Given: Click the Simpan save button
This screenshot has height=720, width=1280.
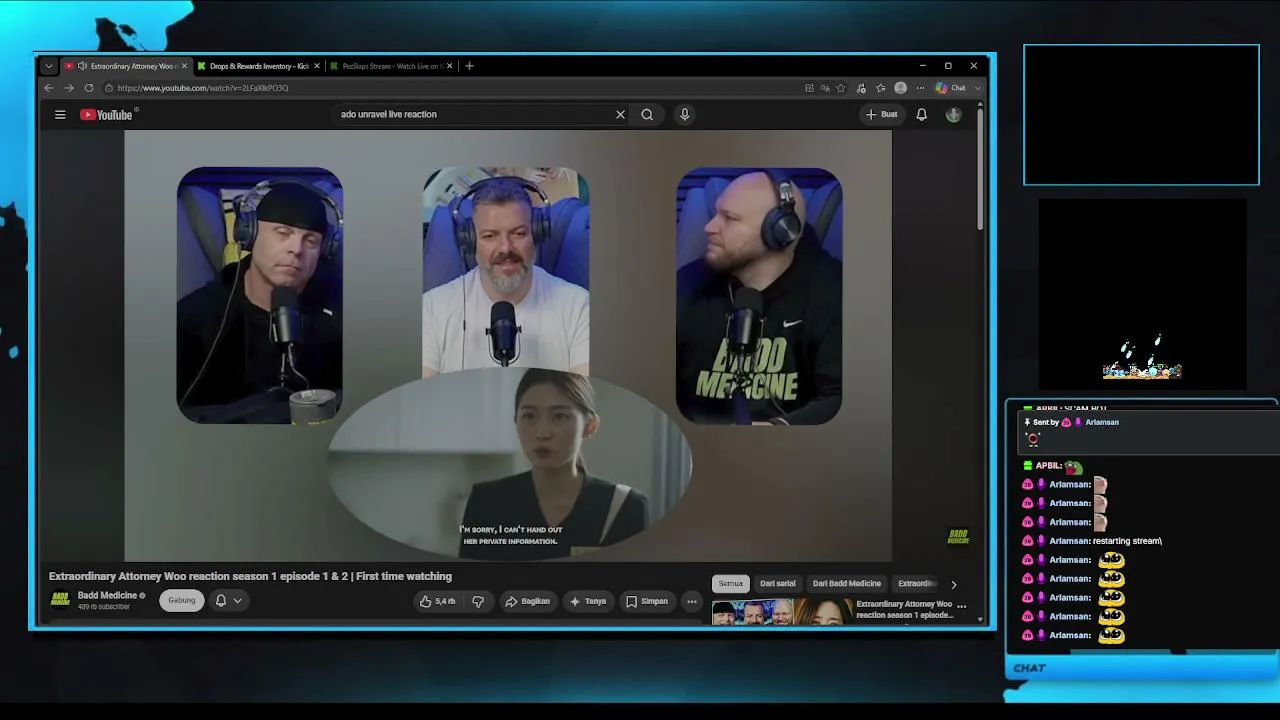Looking at the screenshot, I should (647, 601).
